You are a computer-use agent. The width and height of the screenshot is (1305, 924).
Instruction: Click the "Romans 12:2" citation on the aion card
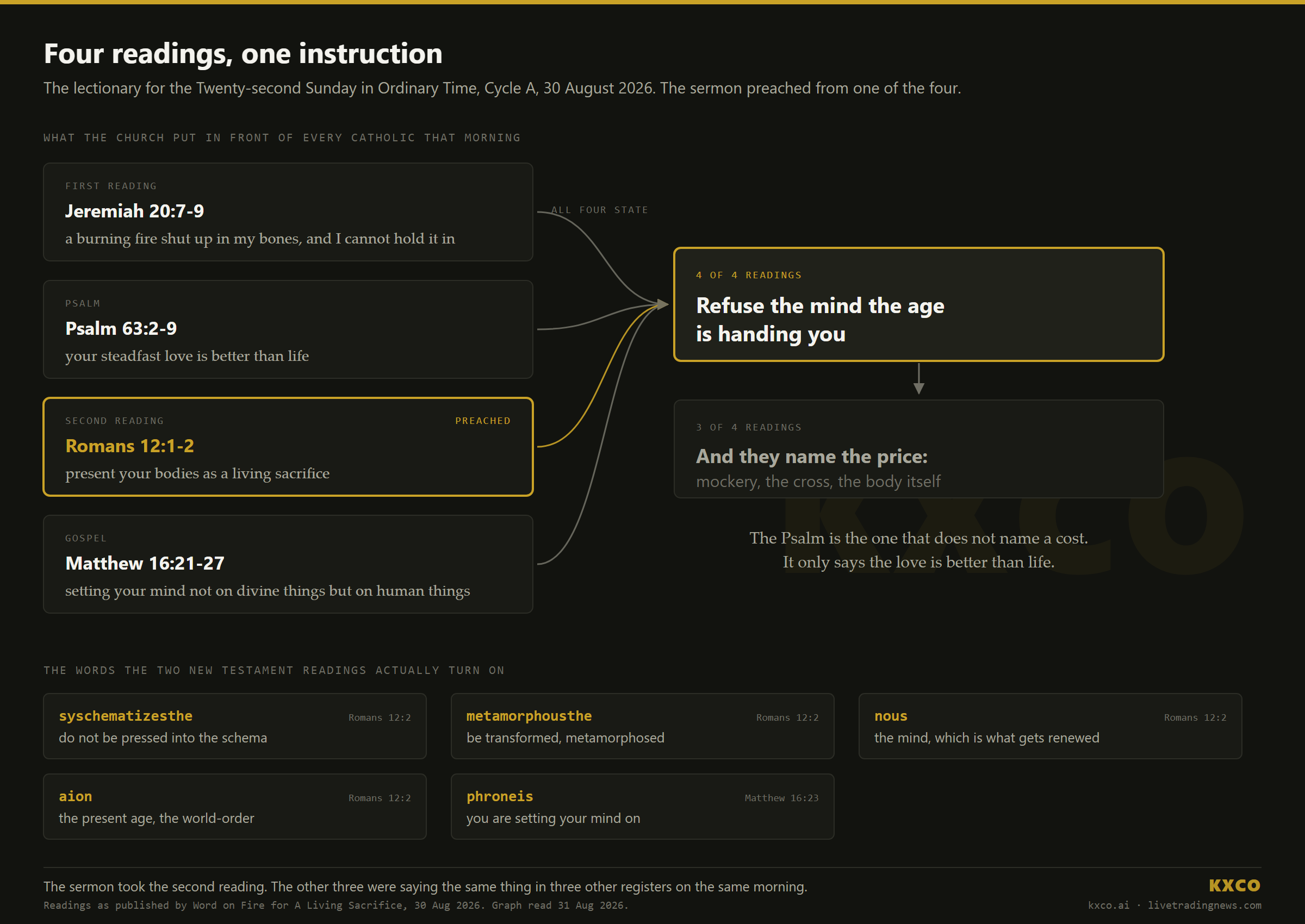[x=380, y=798]
